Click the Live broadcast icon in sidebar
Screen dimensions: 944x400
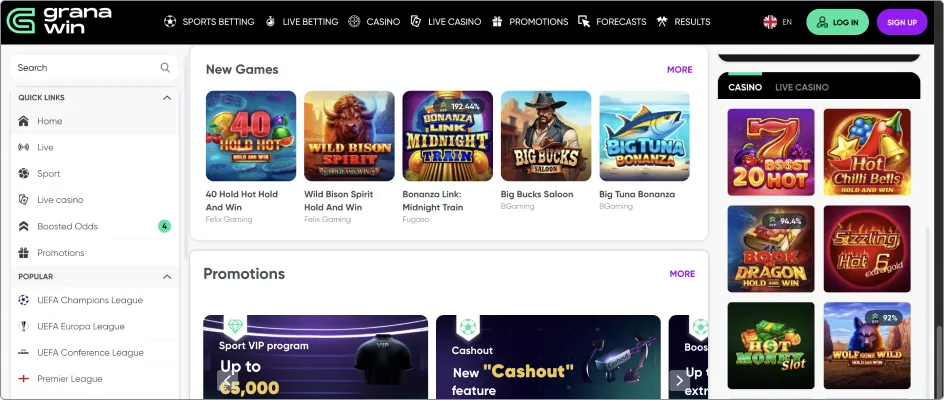click(x=24, y=147)
